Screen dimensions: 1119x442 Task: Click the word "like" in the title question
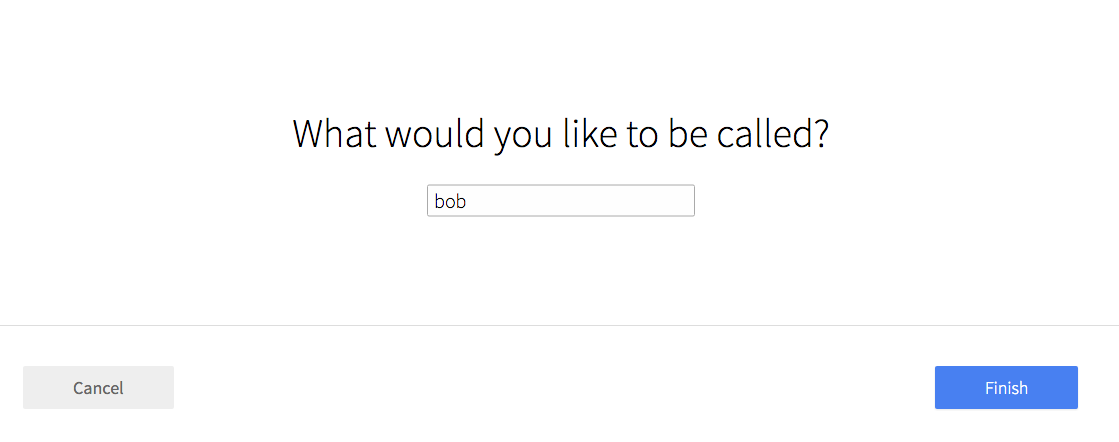589,134
